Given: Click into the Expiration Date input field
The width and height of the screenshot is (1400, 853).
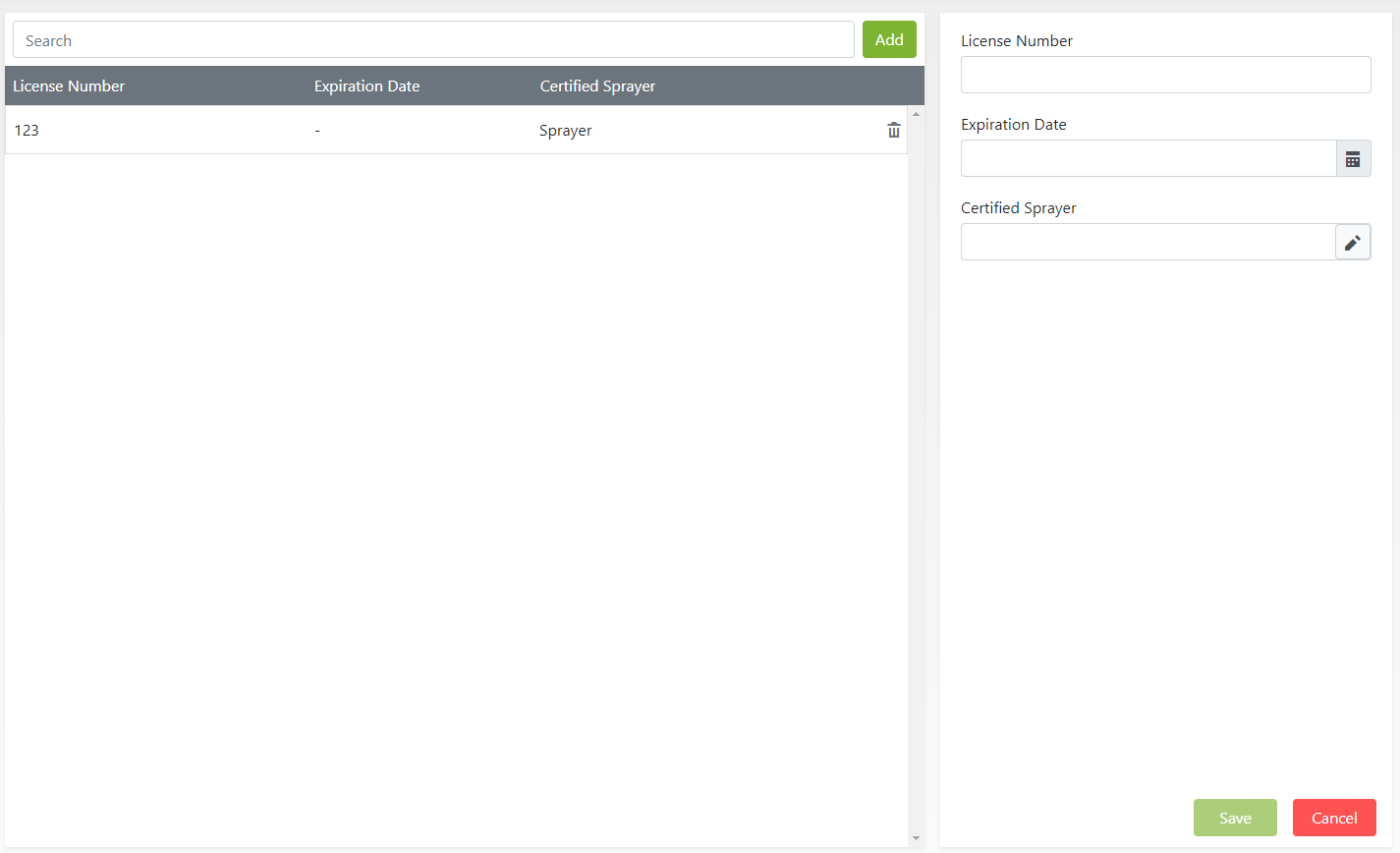Looking at the screenshot, I should click(x=1148, y=159).
